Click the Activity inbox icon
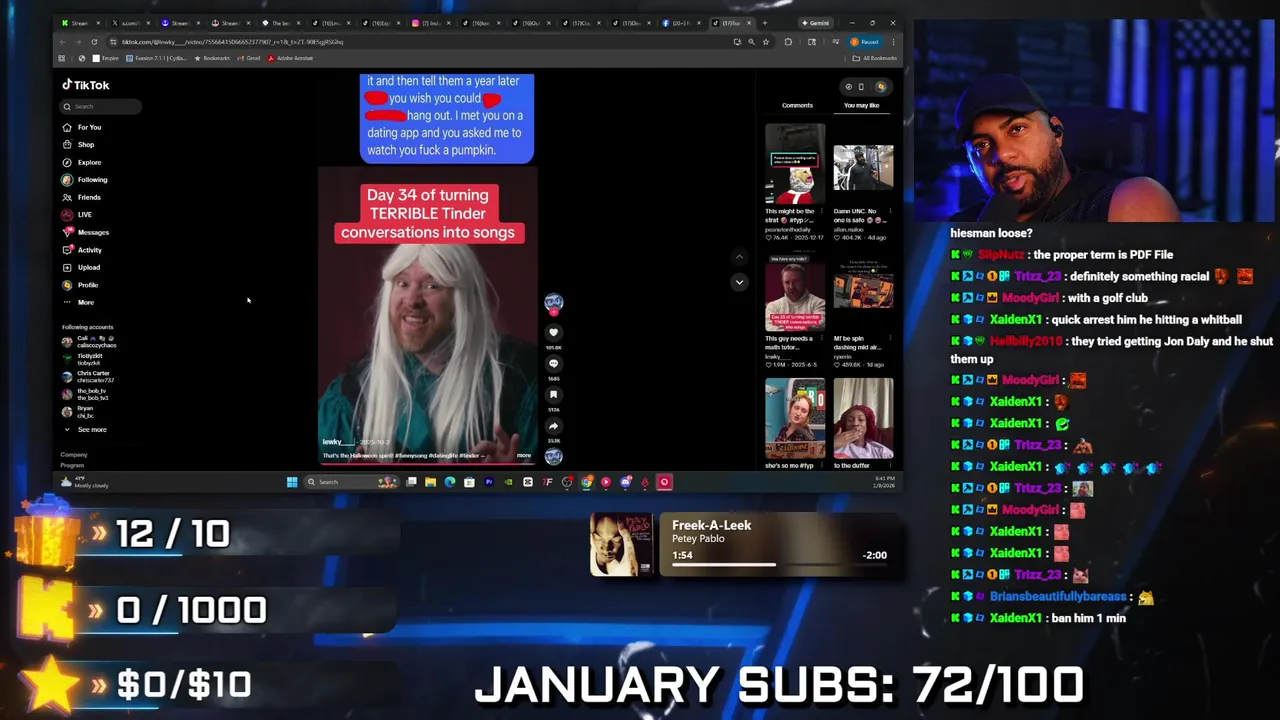The height and width of the screenshot is (720, 1280). coord(67,250)
